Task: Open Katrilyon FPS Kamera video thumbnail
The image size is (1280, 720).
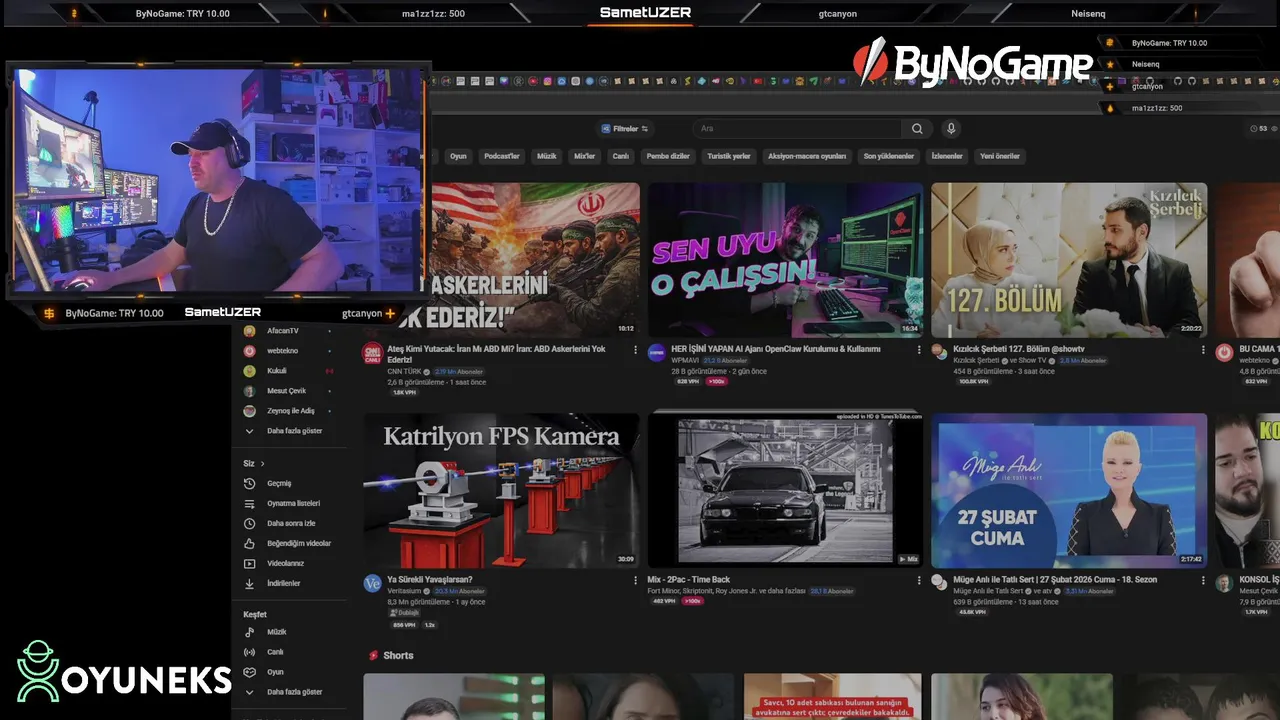Action: pos(501,491)
